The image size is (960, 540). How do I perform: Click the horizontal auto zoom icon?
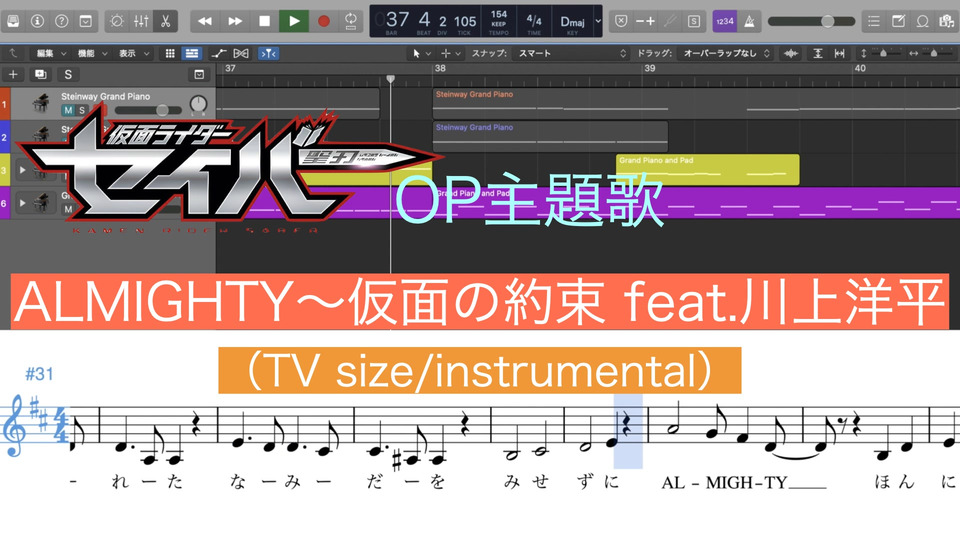pyautogui.click(x=839, y=53)
